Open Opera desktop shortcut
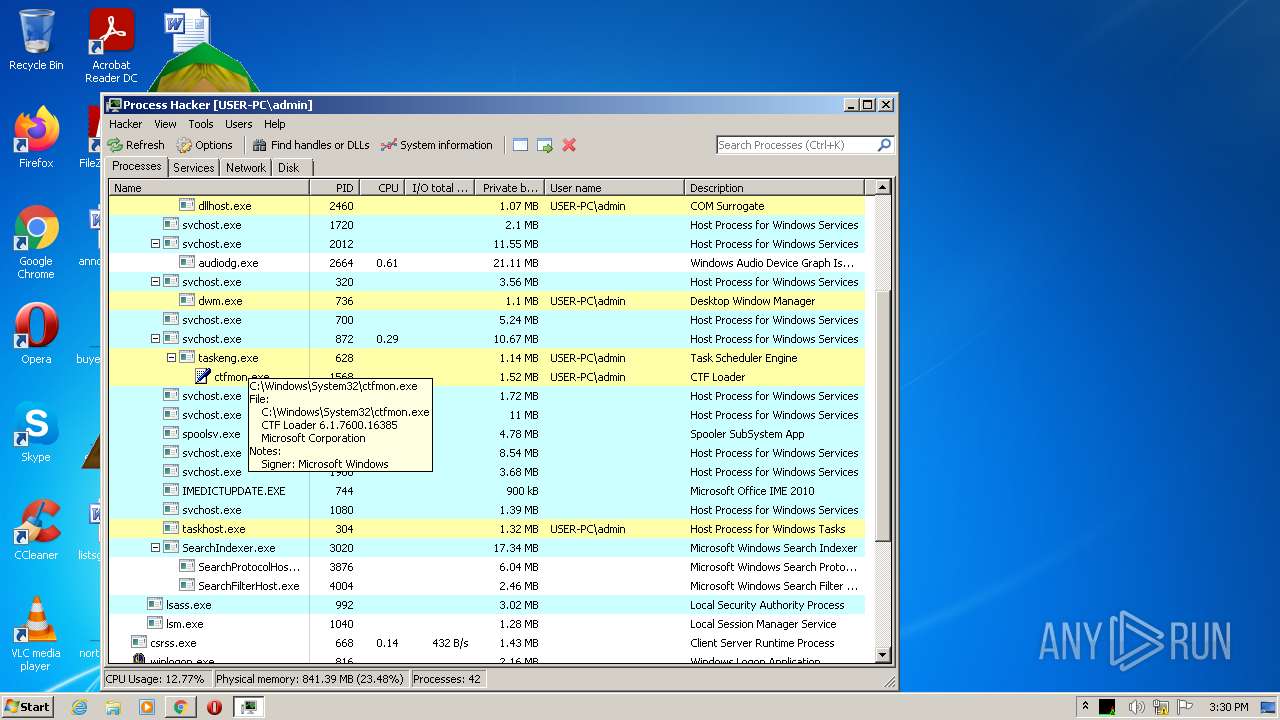This screenshot has width=1280, height=720. tap(36, 333)
